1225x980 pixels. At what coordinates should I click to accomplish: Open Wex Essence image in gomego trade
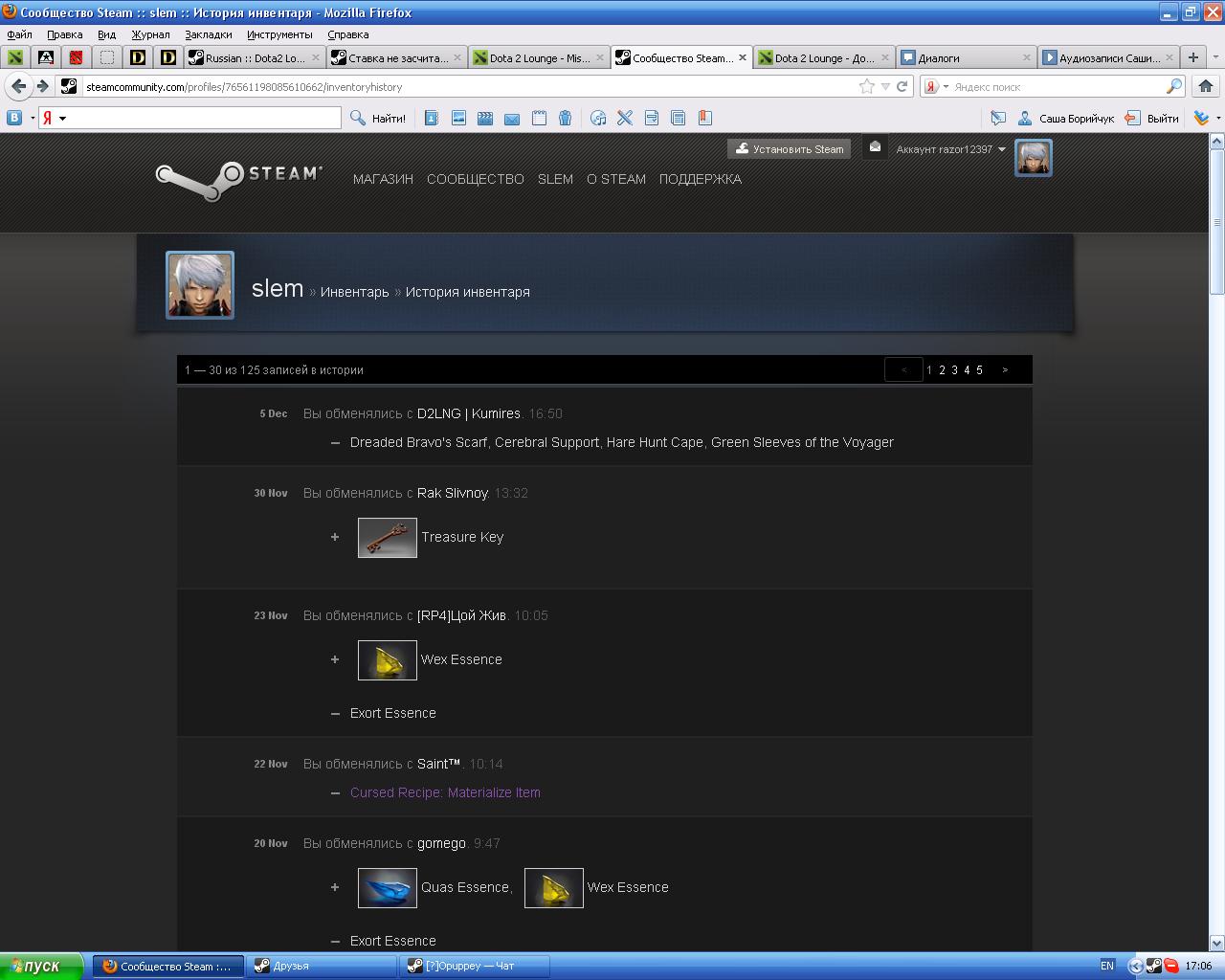click(554, 888)
